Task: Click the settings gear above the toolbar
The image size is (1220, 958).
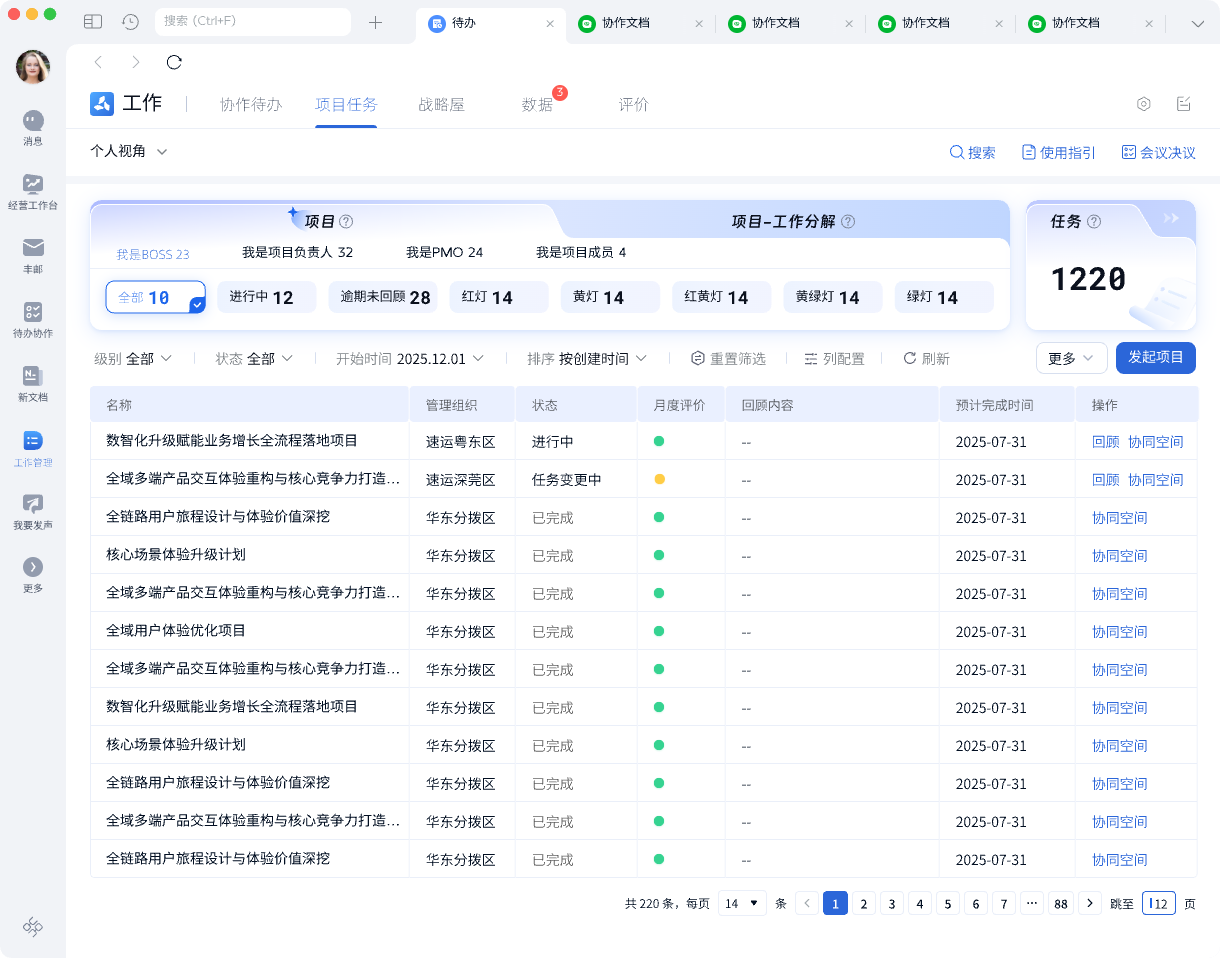Action: tap(1143, 103)
